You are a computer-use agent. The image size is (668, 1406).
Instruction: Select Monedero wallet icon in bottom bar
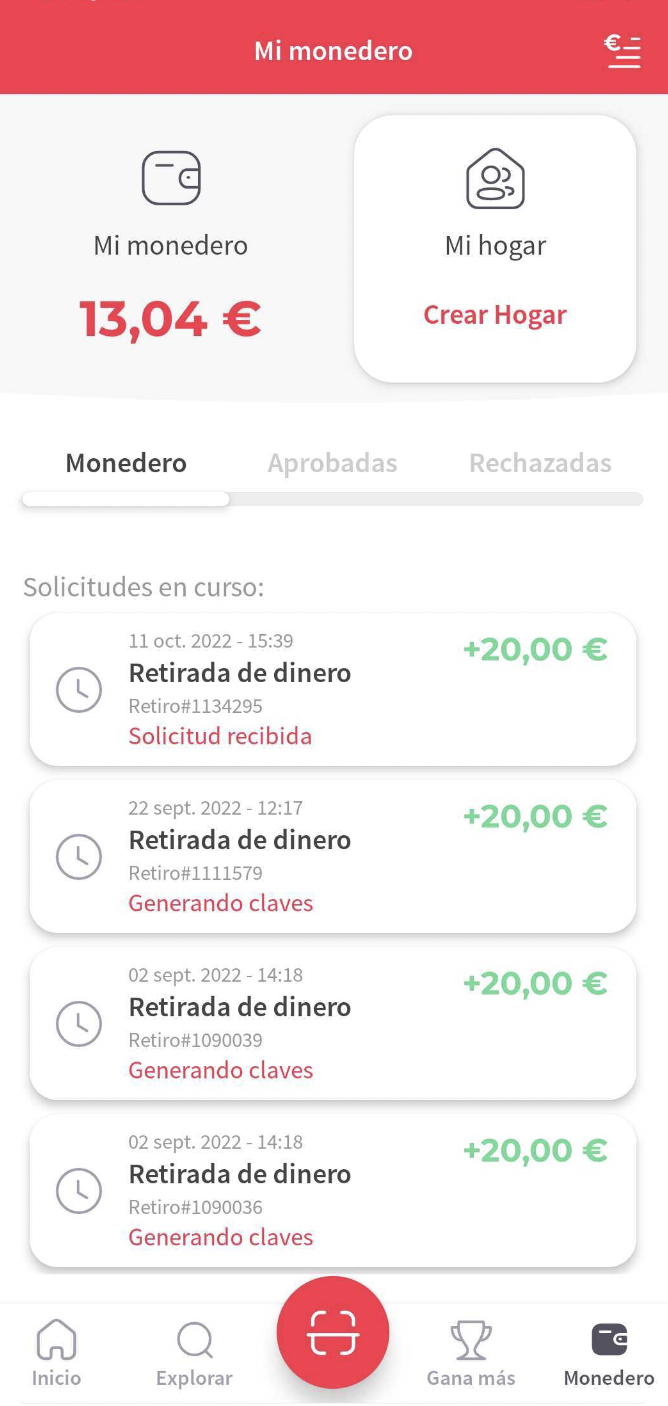pos(609,1339)
